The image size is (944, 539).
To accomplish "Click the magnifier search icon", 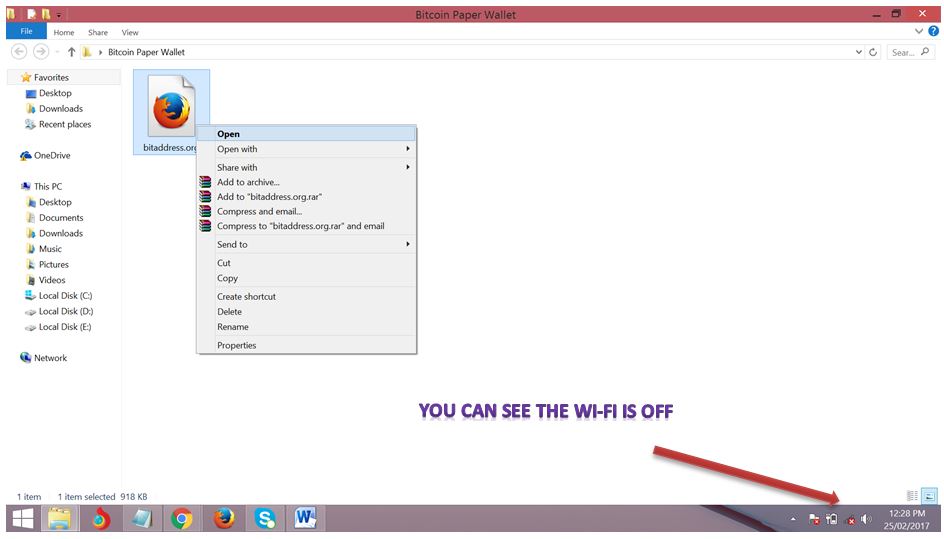I will click(925, 52).
